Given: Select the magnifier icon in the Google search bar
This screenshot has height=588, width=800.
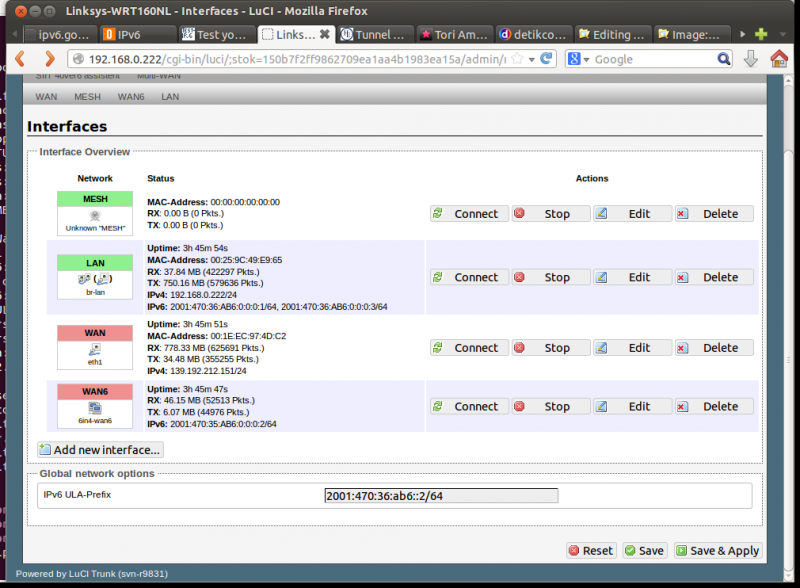Looking at the screenshot, I should tap(724, 58).
